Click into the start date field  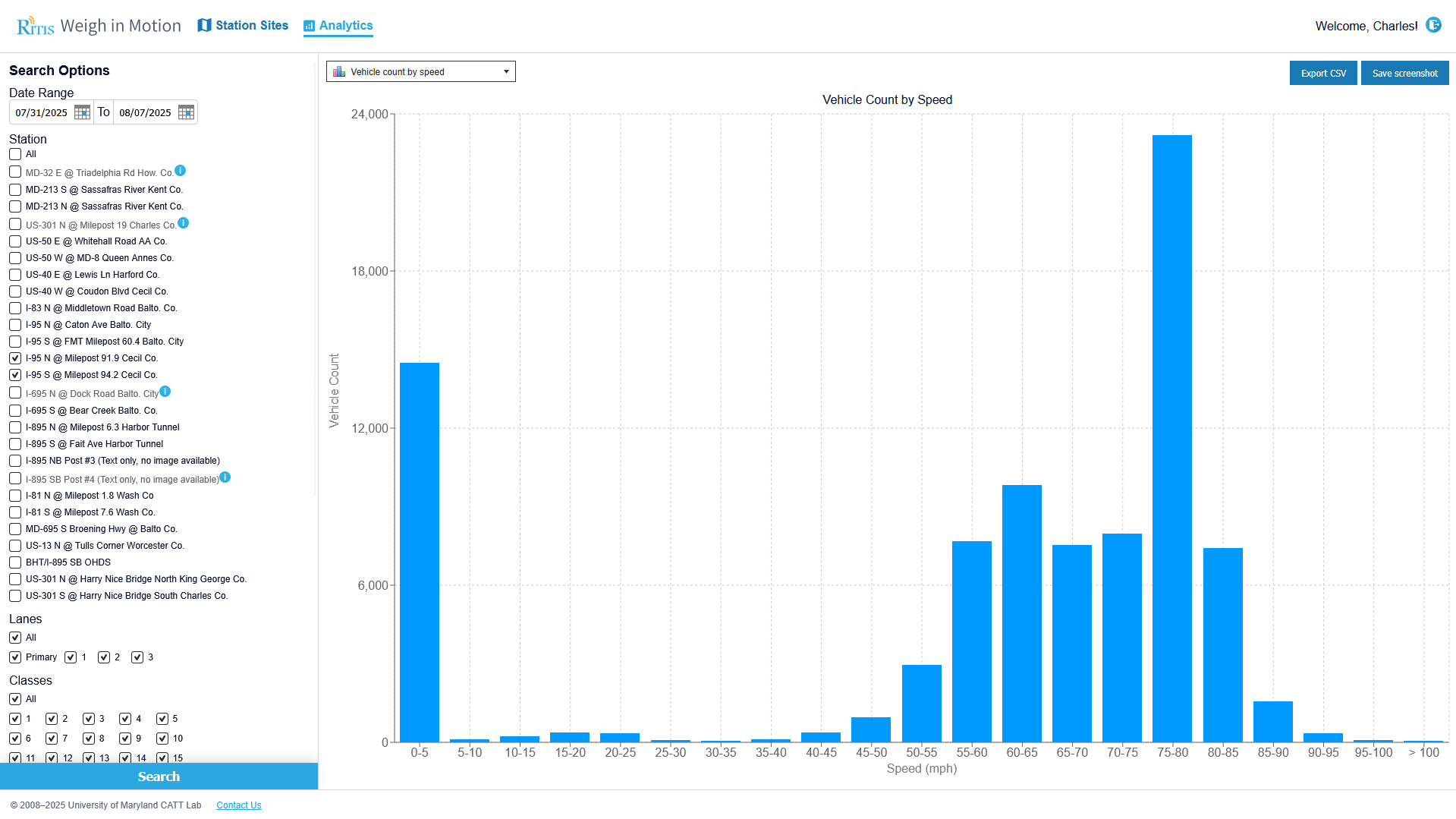pos(42,112)
